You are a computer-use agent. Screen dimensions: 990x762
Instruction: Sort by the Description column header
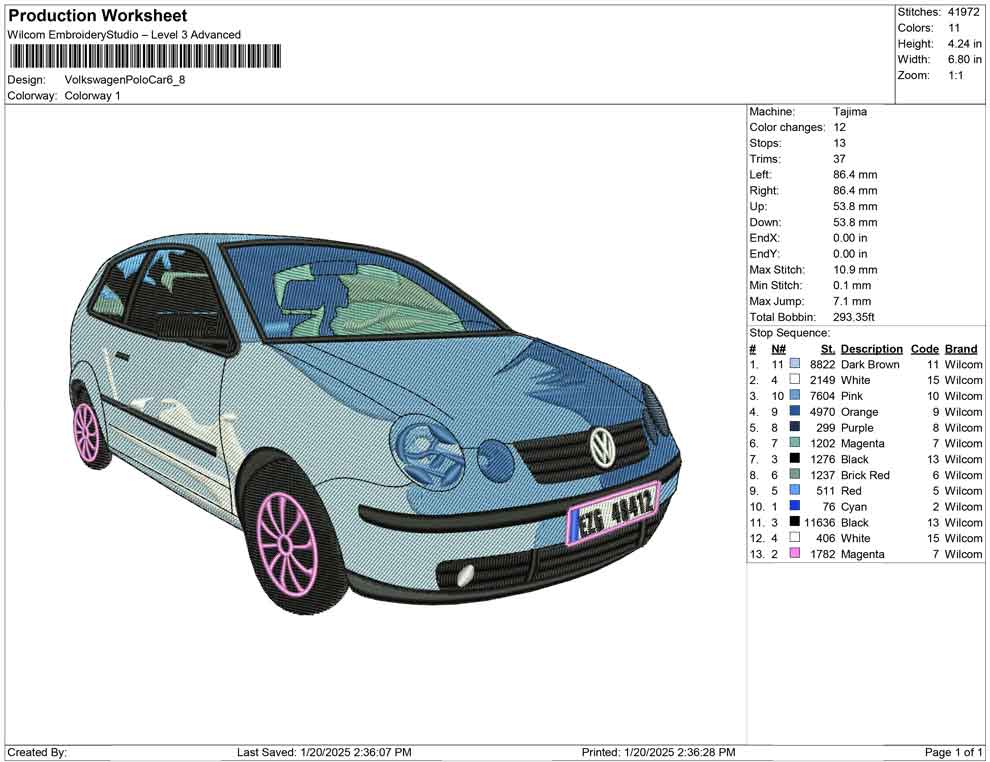871,349
